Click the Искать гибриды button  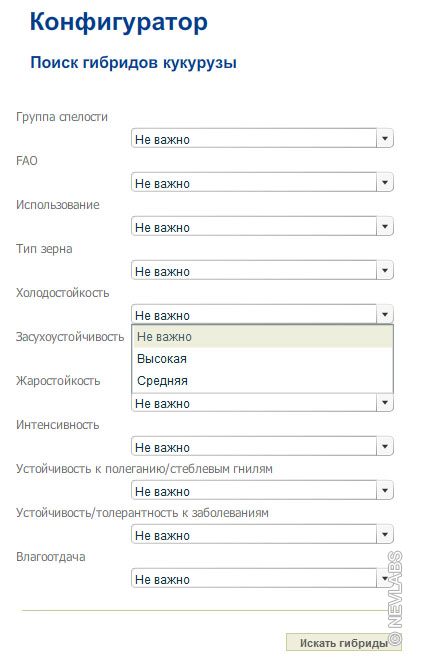pyautogui.click(x=343, y=643)
